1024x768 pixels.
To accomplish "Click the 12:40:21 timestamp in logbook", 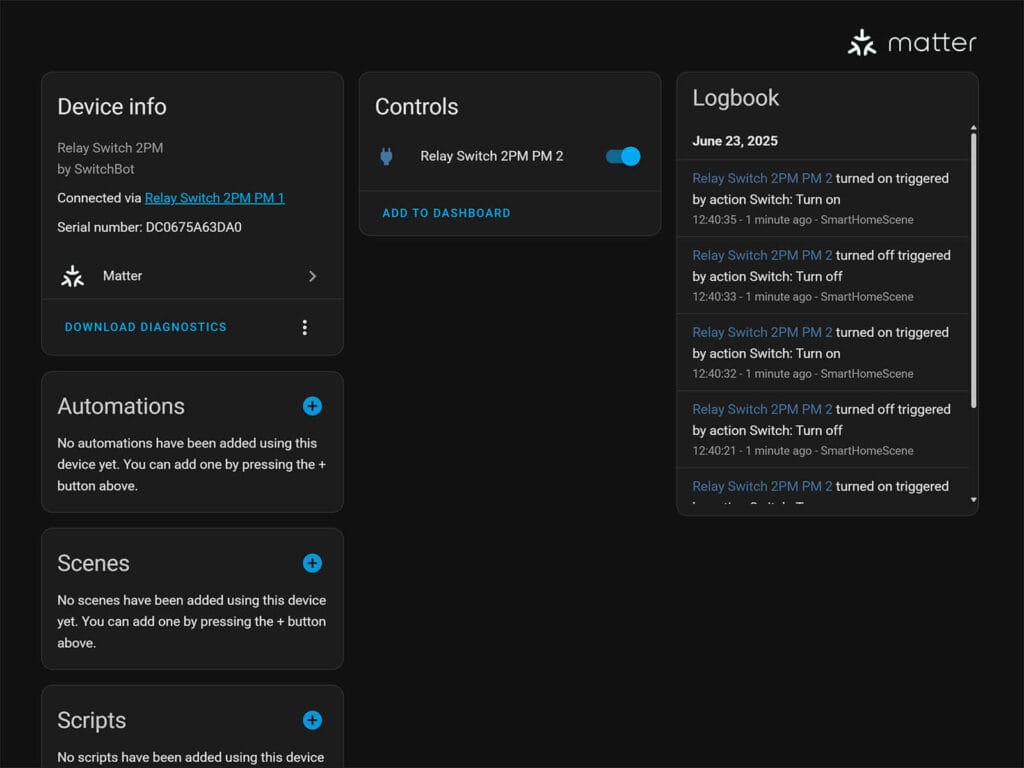I will (x=714, y=451).
